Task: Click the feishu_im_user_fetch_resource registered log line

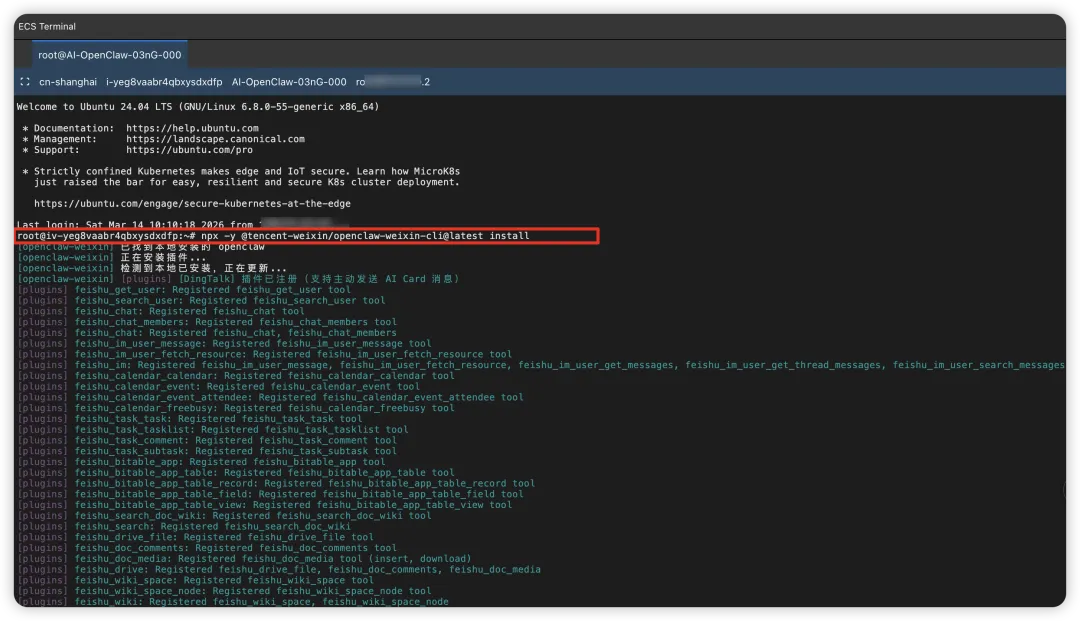Action: 264,354
